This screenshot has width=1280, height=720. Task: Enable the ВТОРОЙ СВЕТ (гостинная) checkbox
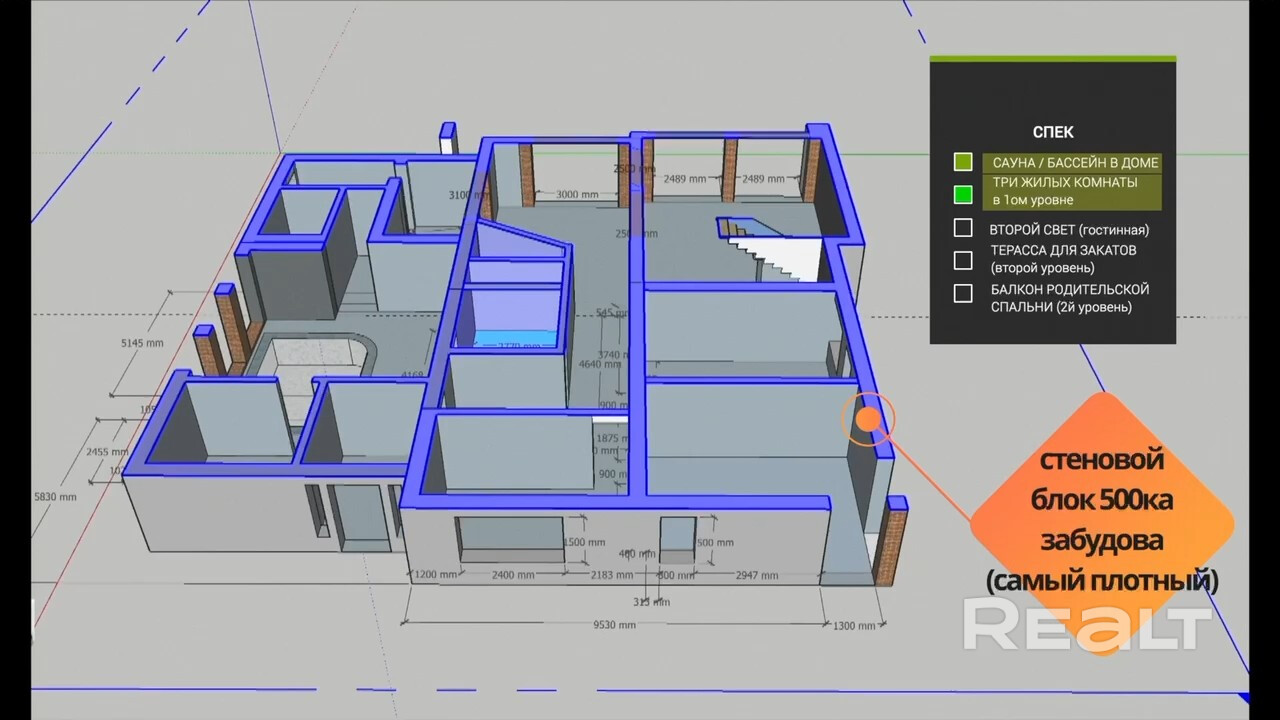pos(963,228)
